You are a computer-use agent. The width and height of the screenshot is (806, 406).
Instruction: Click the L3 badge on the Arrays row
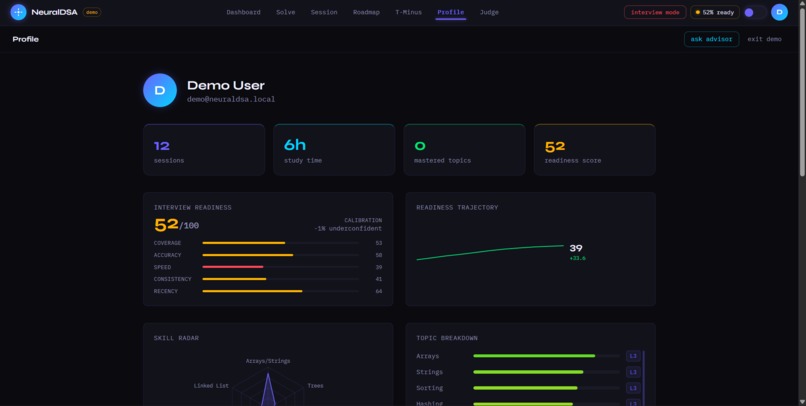pos(633,356)
